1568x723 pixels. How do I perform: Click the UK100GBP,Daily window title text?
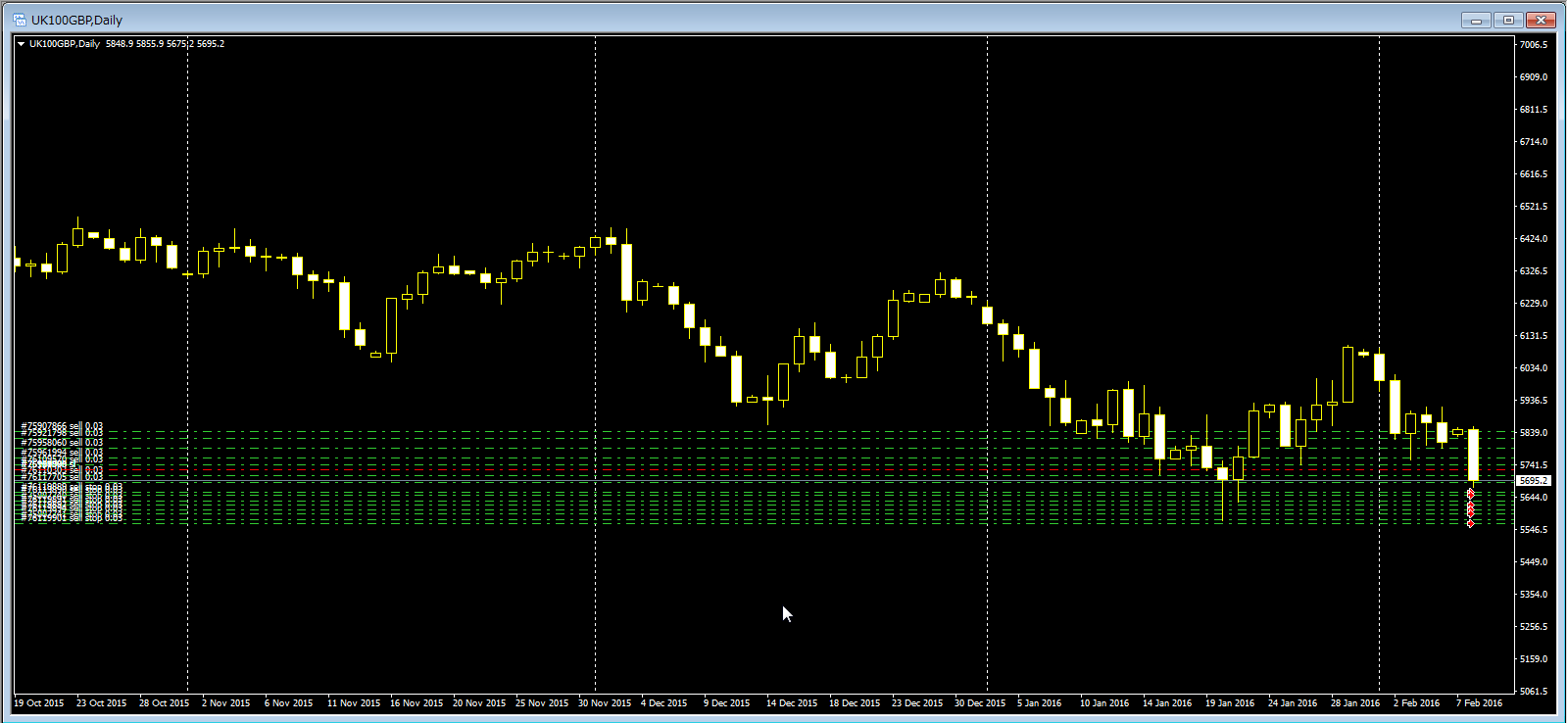[x=76, y=20]
